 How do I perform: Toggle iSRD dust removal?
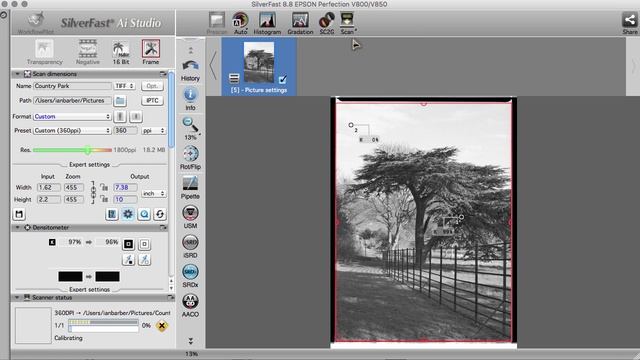click(190, 246)
